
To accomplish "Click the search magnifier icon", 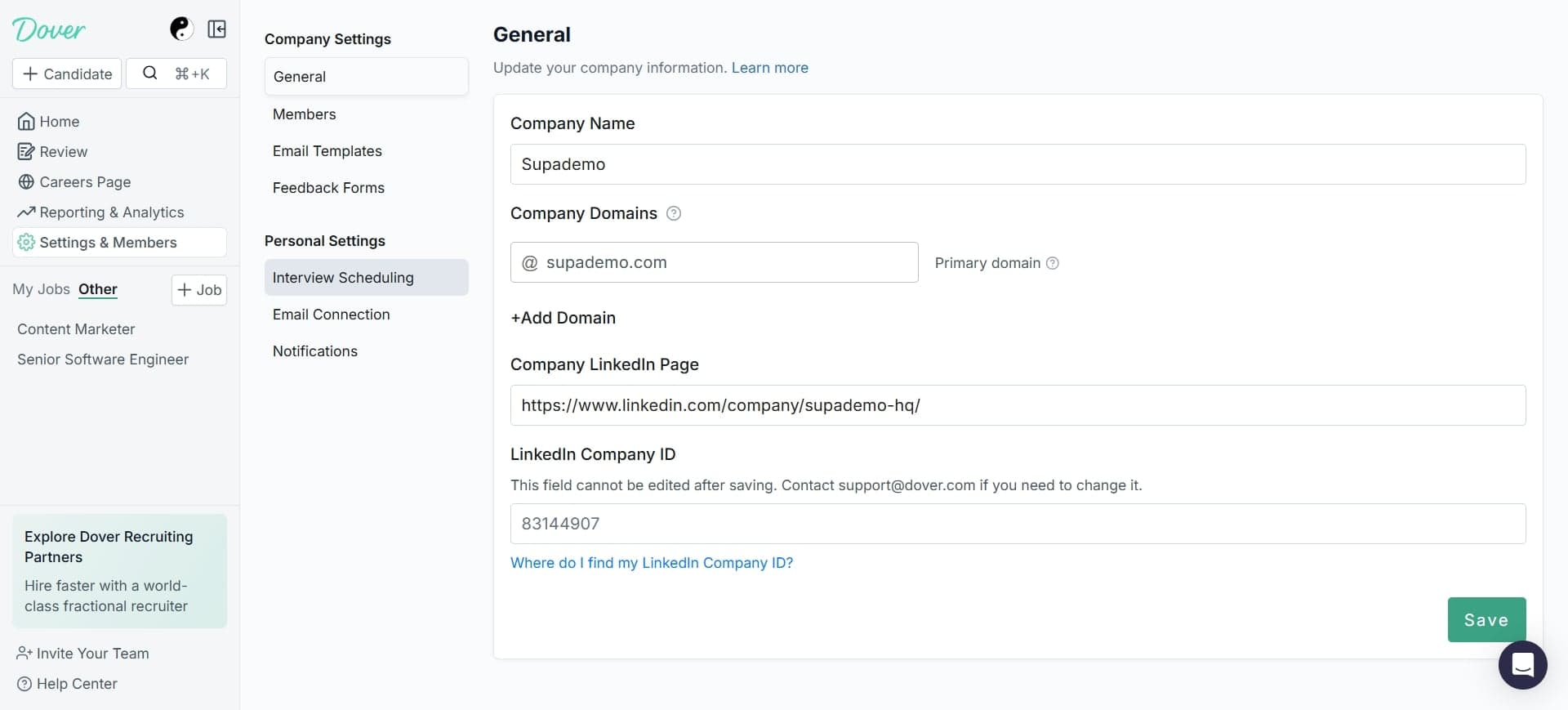I will pos(149,73).
